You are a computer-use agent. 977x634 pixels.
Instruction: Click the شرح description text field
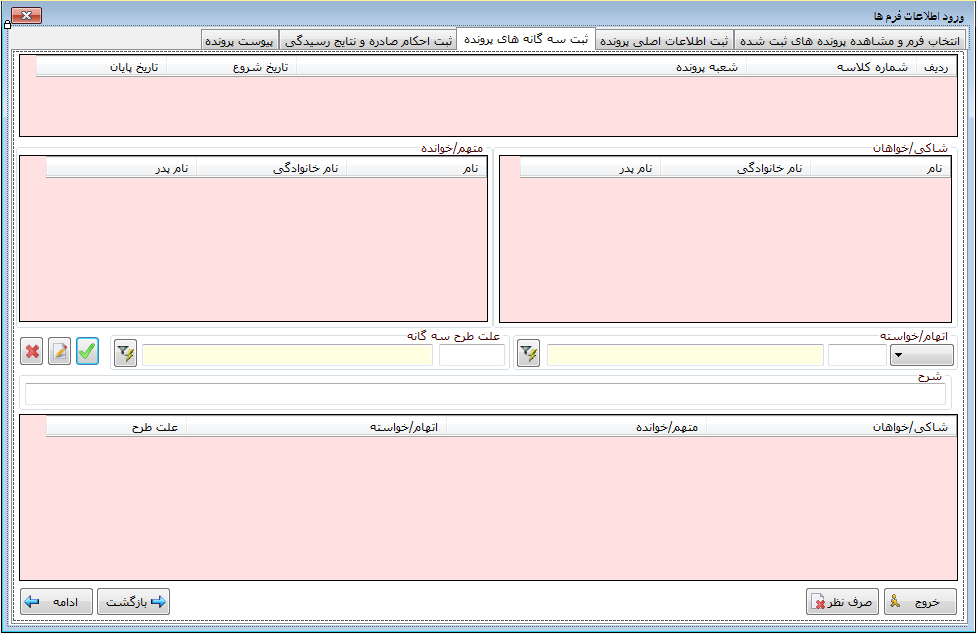click(x=485, y=395)
